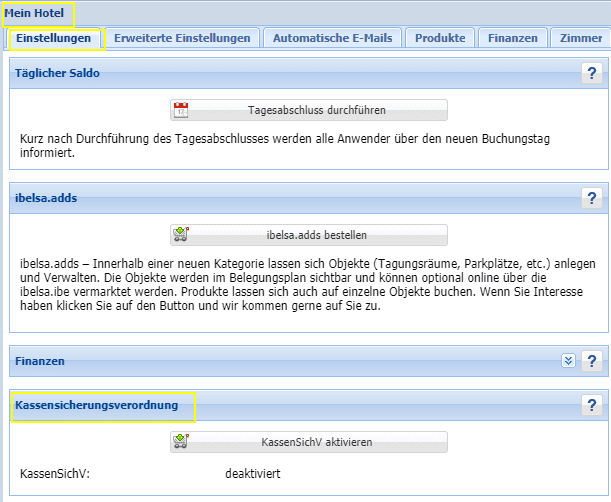Expand the Finanzen section with the chevron
Viewport: 611px width, 502px height.
[x=568, y=361]
